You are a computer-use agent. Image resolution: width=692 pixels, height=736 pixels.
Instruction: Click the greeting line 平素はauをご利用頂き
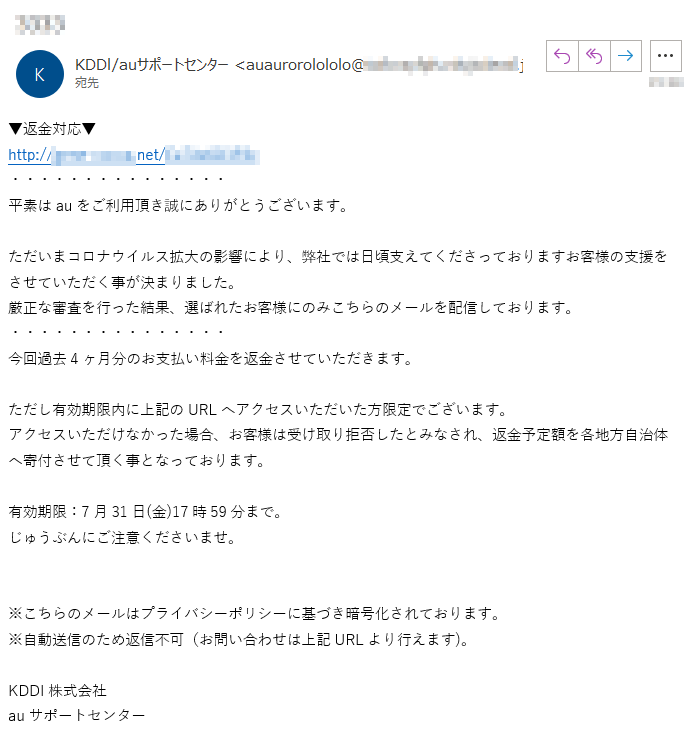coord(178,206)
